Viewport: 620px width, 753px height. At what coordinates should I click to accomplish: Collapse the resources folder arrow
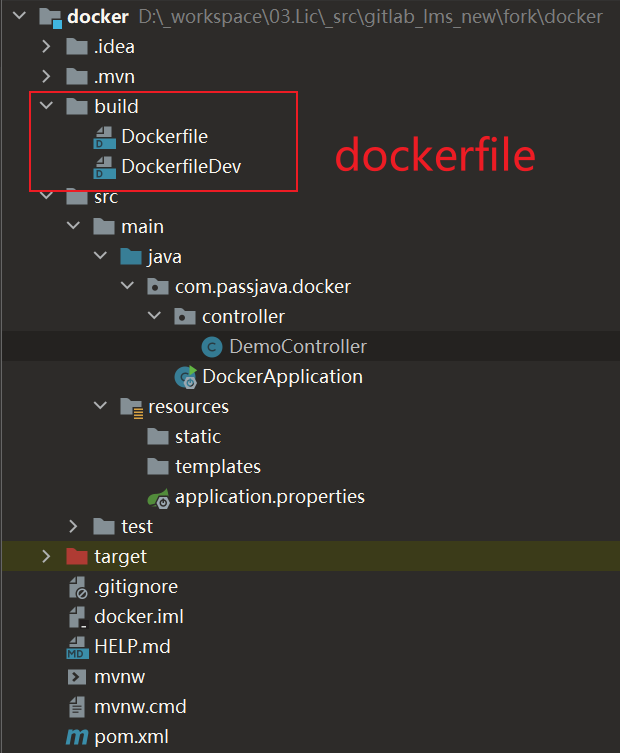pyautogui.click(x=100, y=406)
